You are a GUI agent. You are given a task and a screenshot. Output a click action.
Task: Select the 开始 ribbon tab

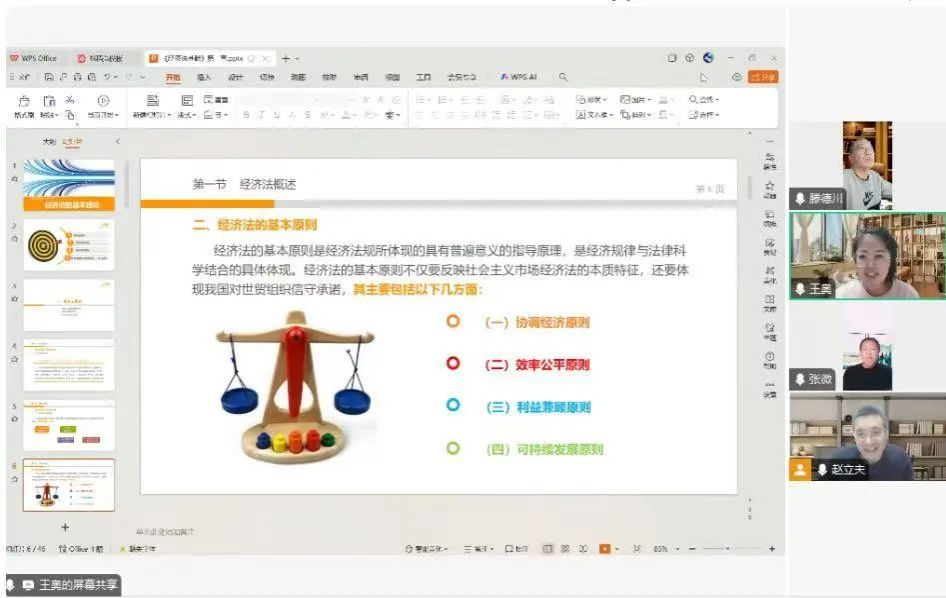pyautogui.click(x=173, y=77)
